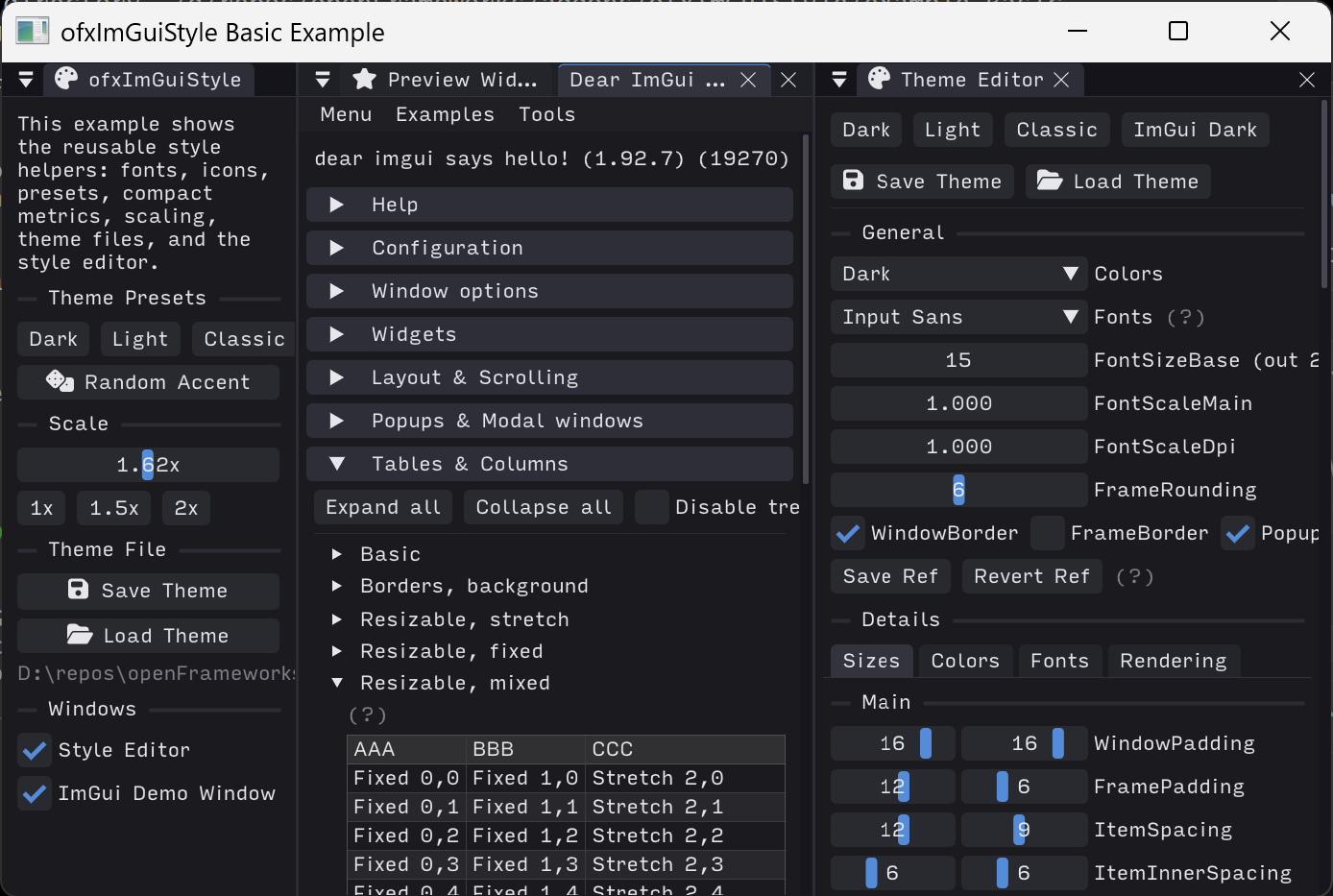Click the floppy disk icon under Theme File

(x=79, y=590)
